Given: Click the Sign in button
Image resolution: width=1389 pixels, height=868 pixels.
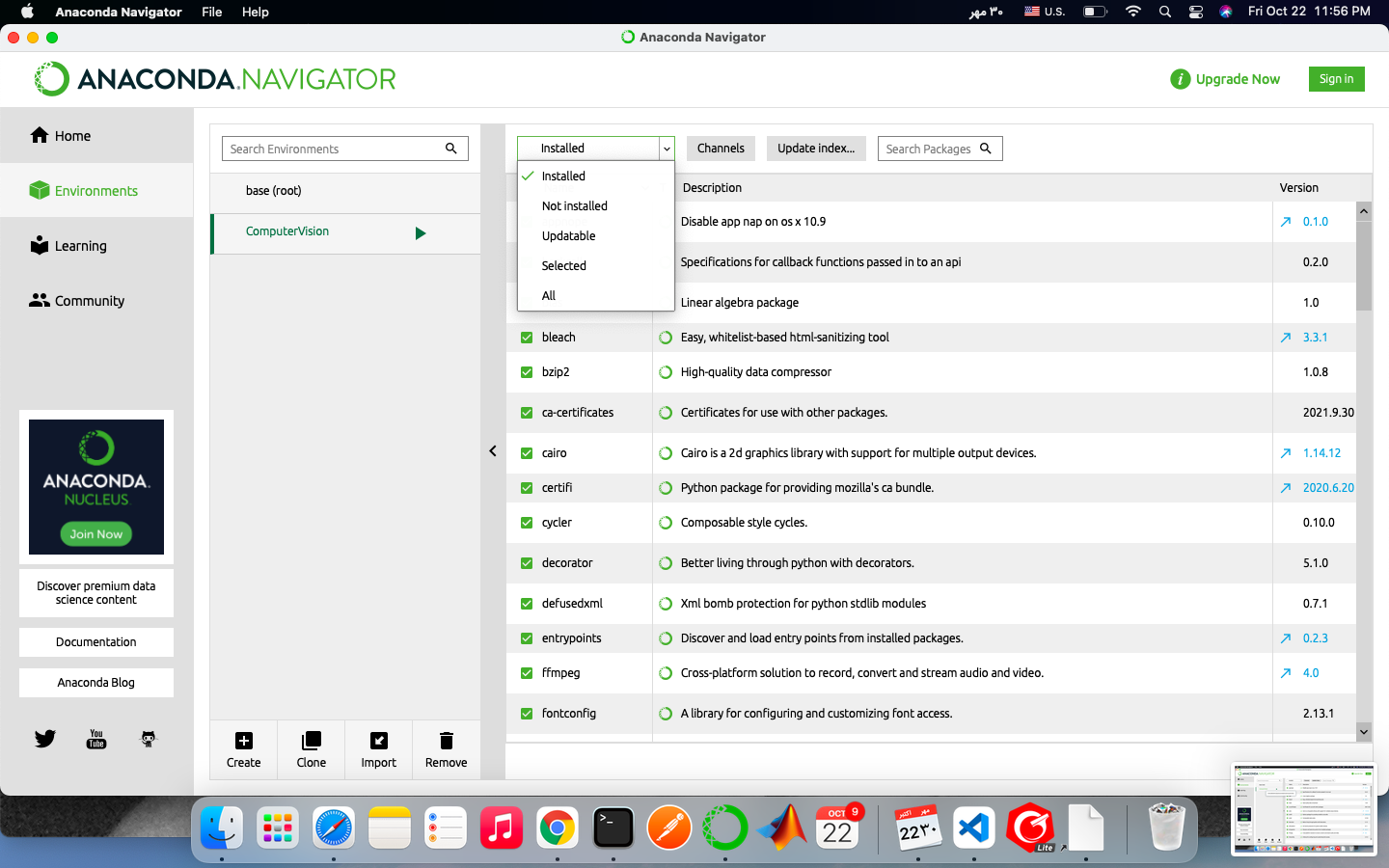Looking at the screenshot, I should (x=1336, y=79).
